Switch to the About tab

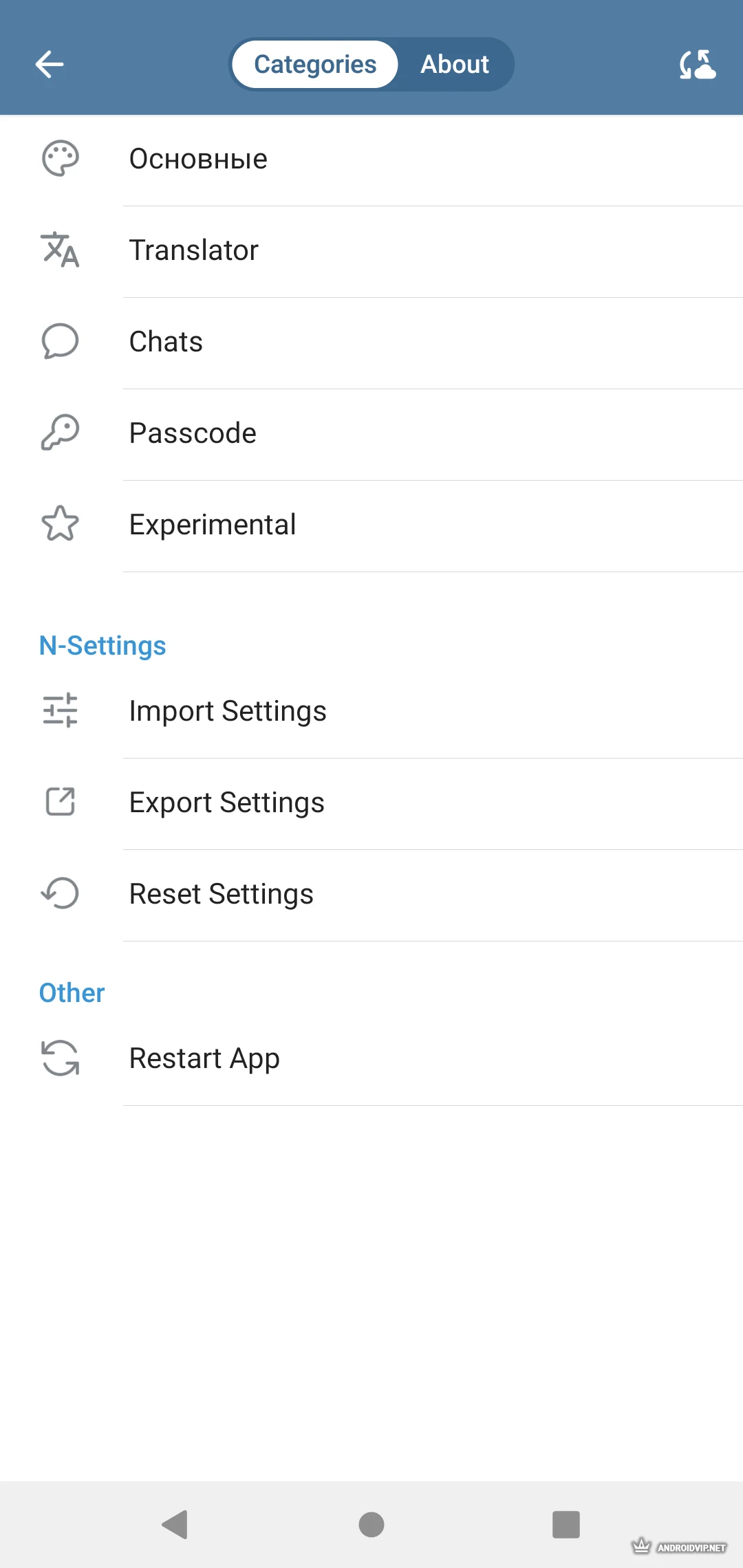(x=454, y=65)
